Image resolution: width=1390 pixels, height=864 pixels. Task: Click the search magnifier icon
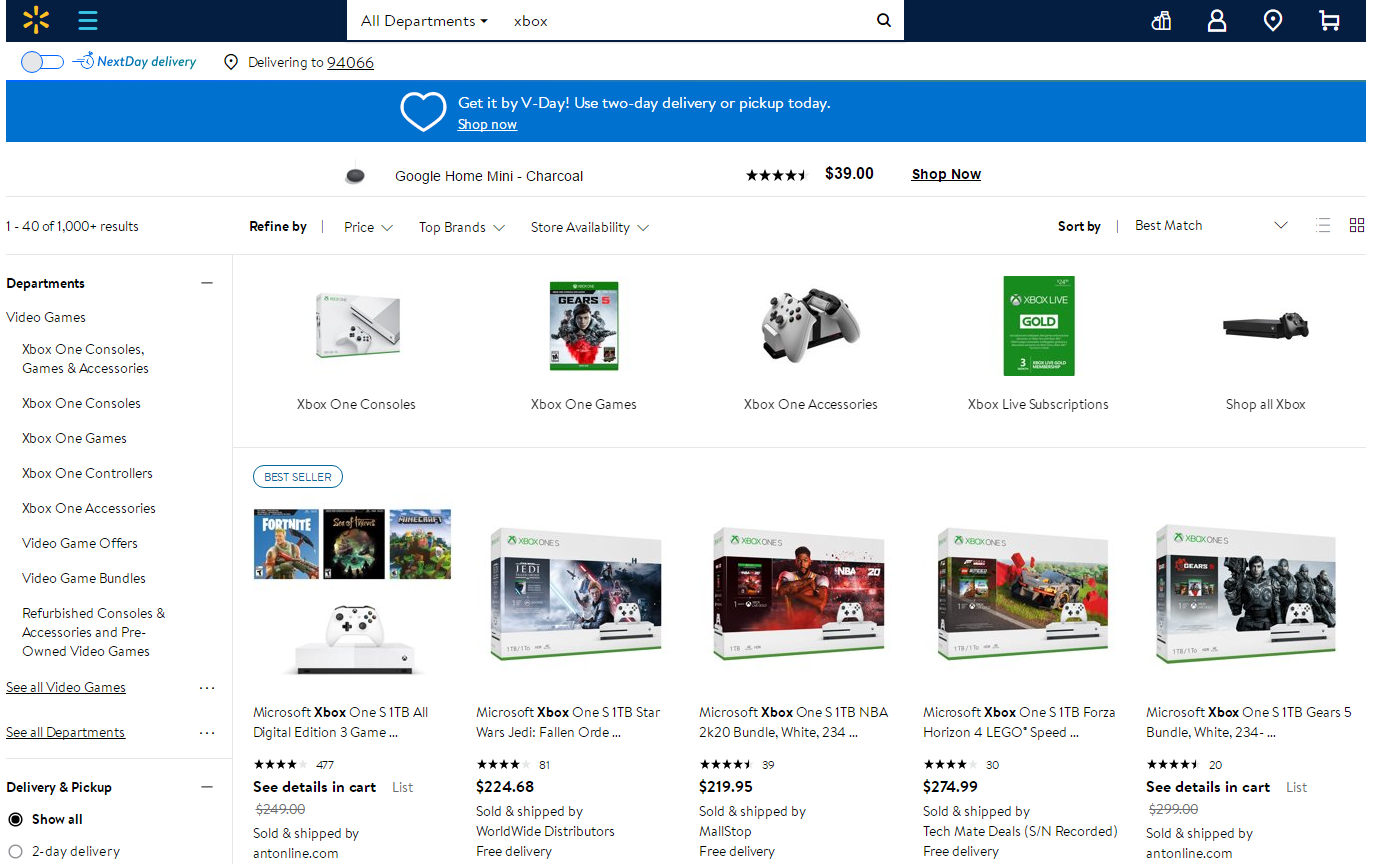pos(884,20)
